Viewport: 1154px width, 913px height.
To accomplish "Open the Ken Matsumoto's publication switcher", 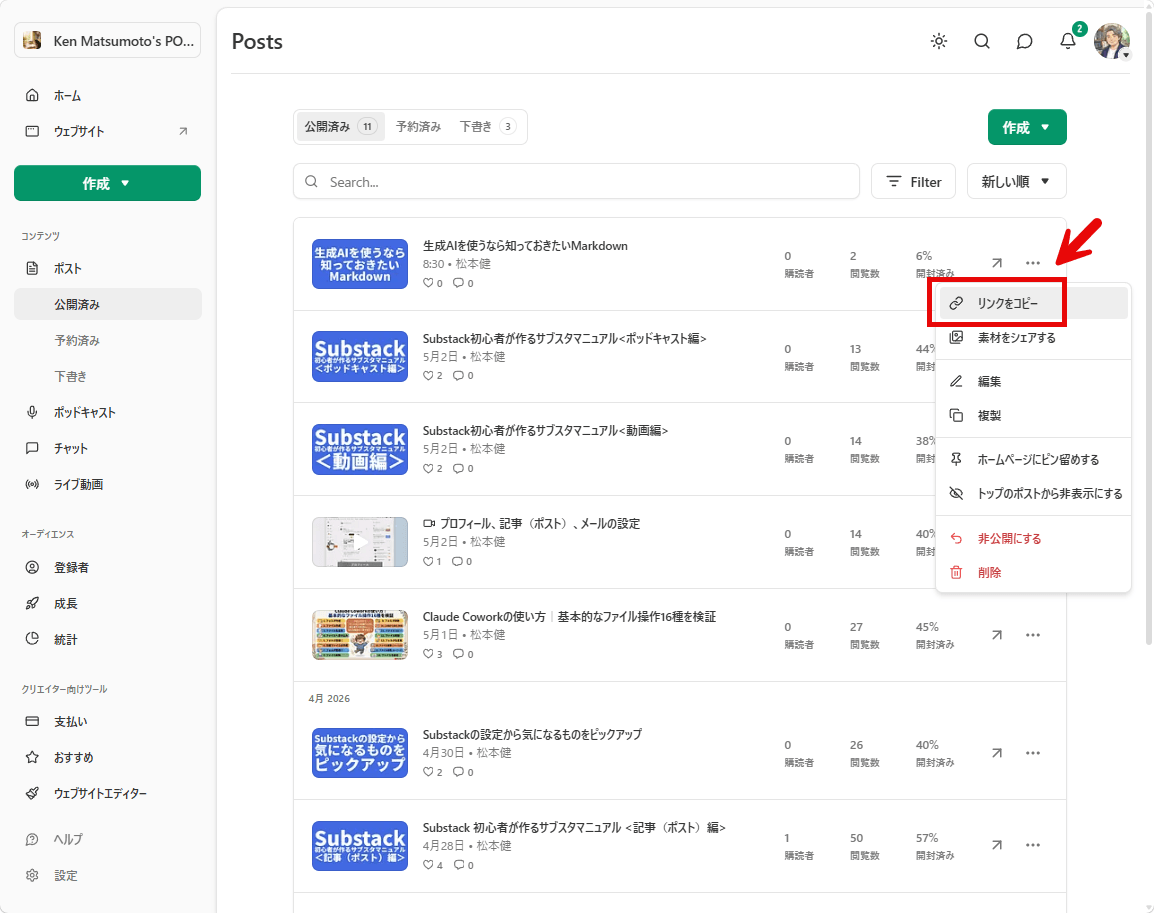I will coord(107,40).
